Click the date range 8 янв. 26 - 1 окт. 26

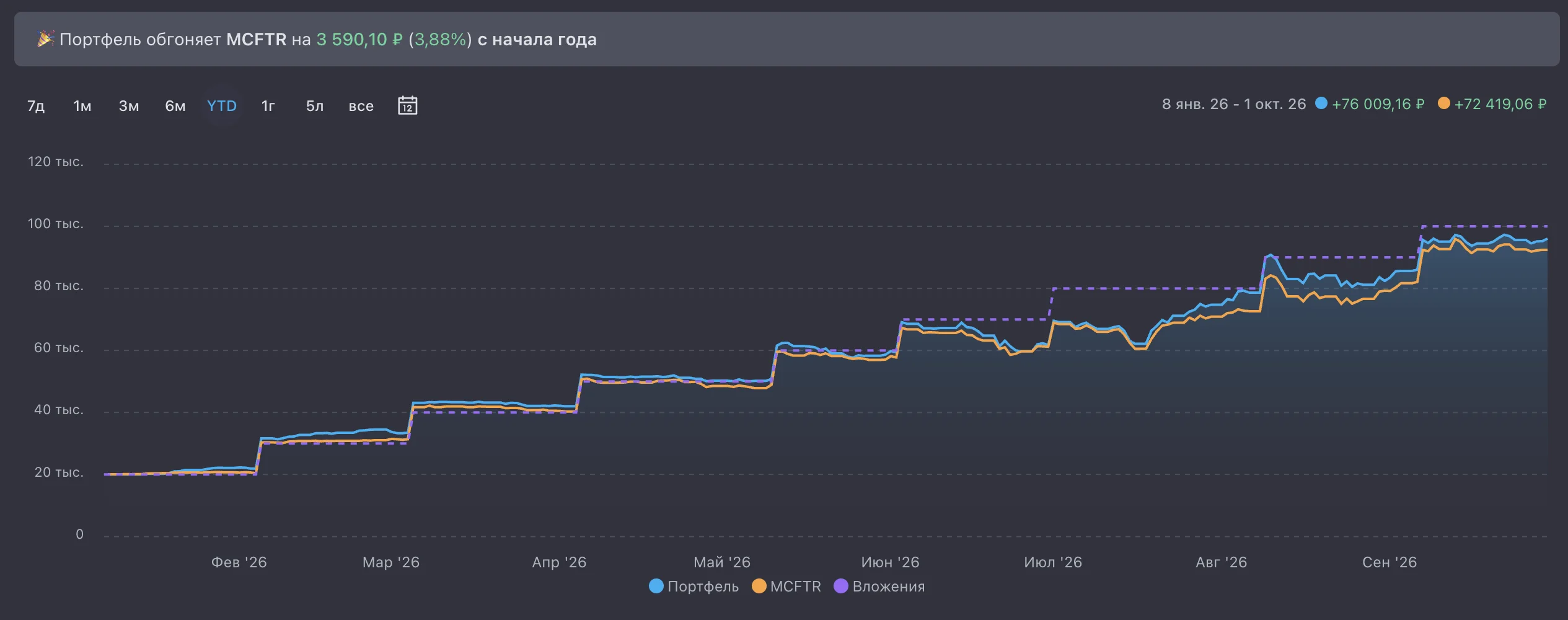pyautogui.click(x=1234, y=104)
